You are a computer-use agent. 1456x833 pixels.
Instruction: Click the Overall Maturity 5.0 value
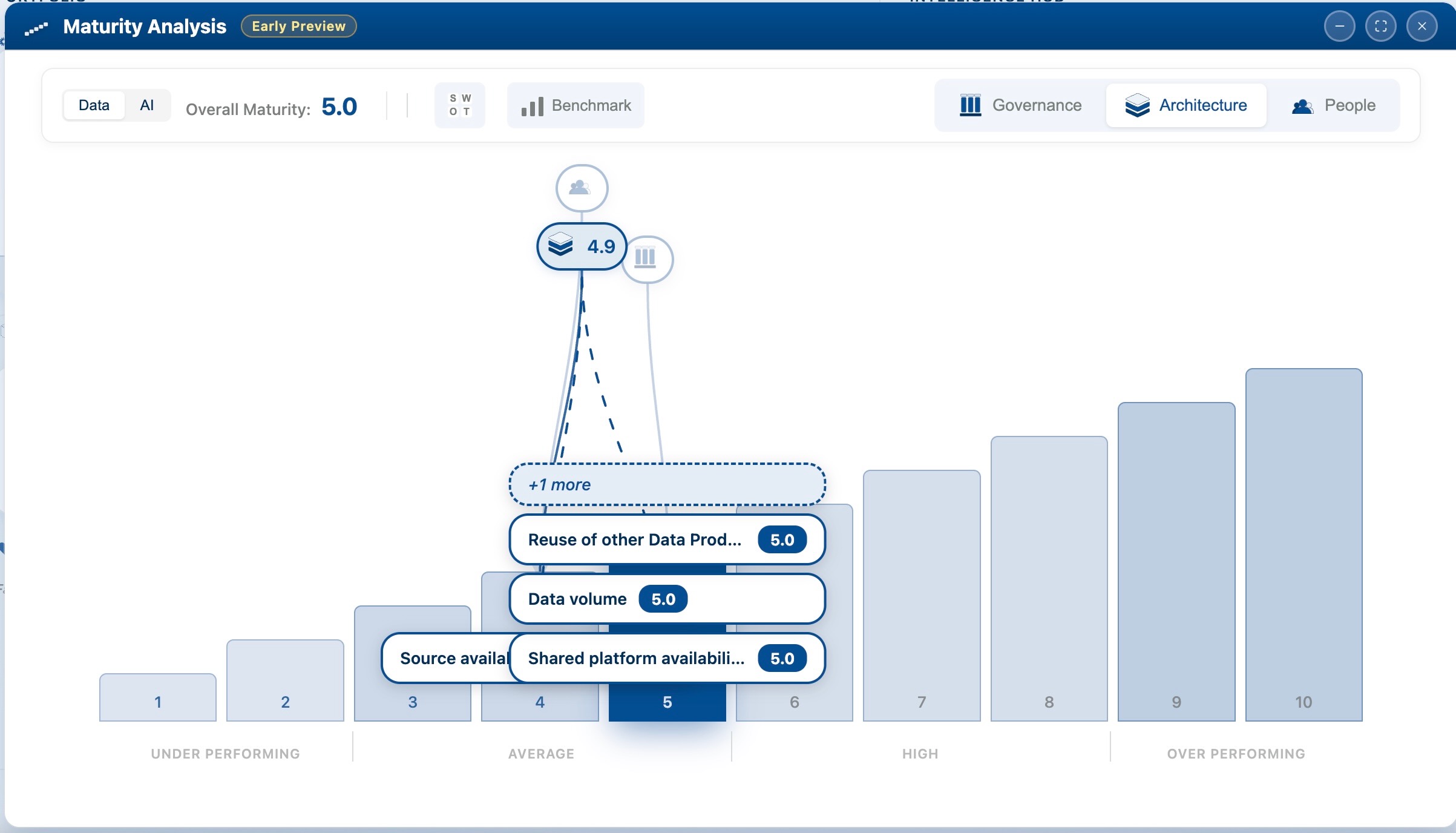[339, 107]
